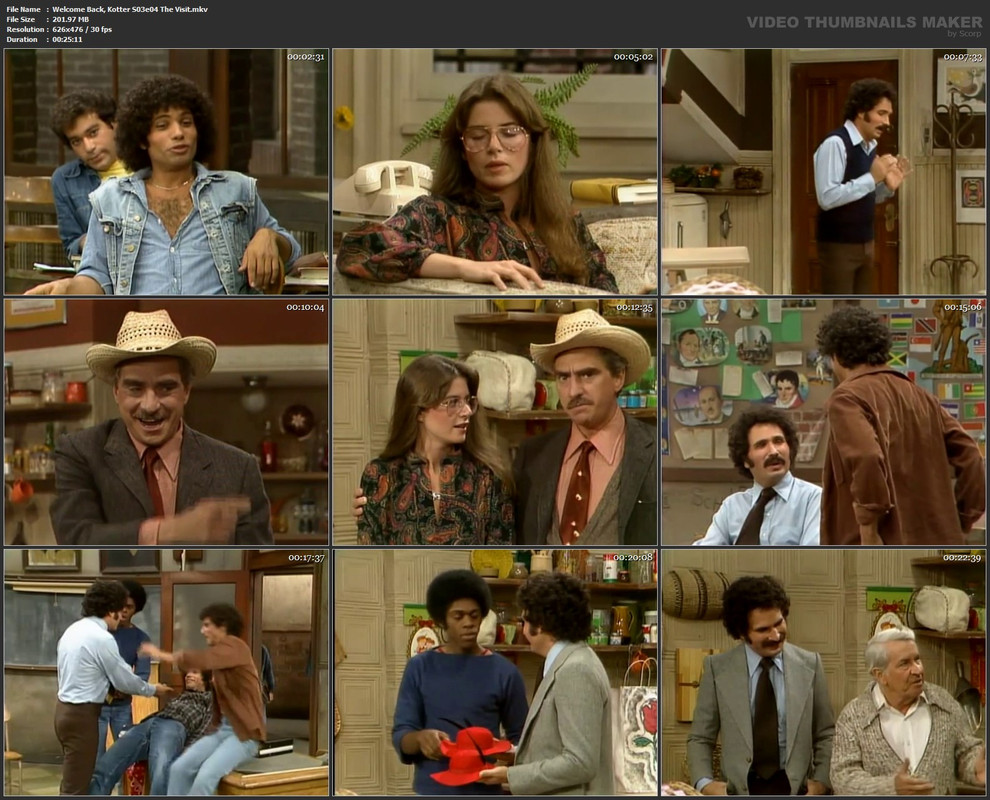This screenshot has width=990, height=800.
Task: Select the thumbnail timestamped 00:22:39
Action: pos(823,672)
